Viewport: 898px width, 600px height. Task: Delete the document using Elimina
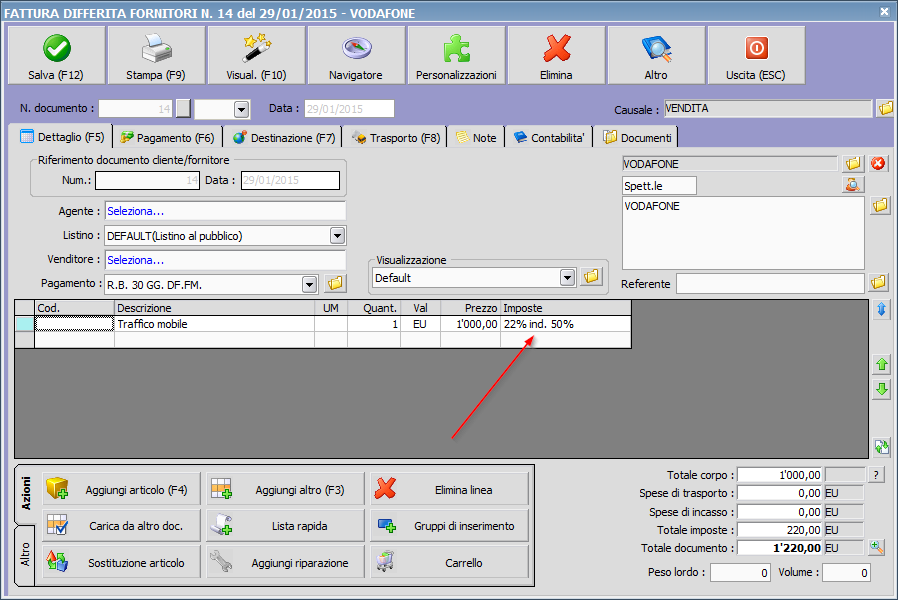[556, 56]
